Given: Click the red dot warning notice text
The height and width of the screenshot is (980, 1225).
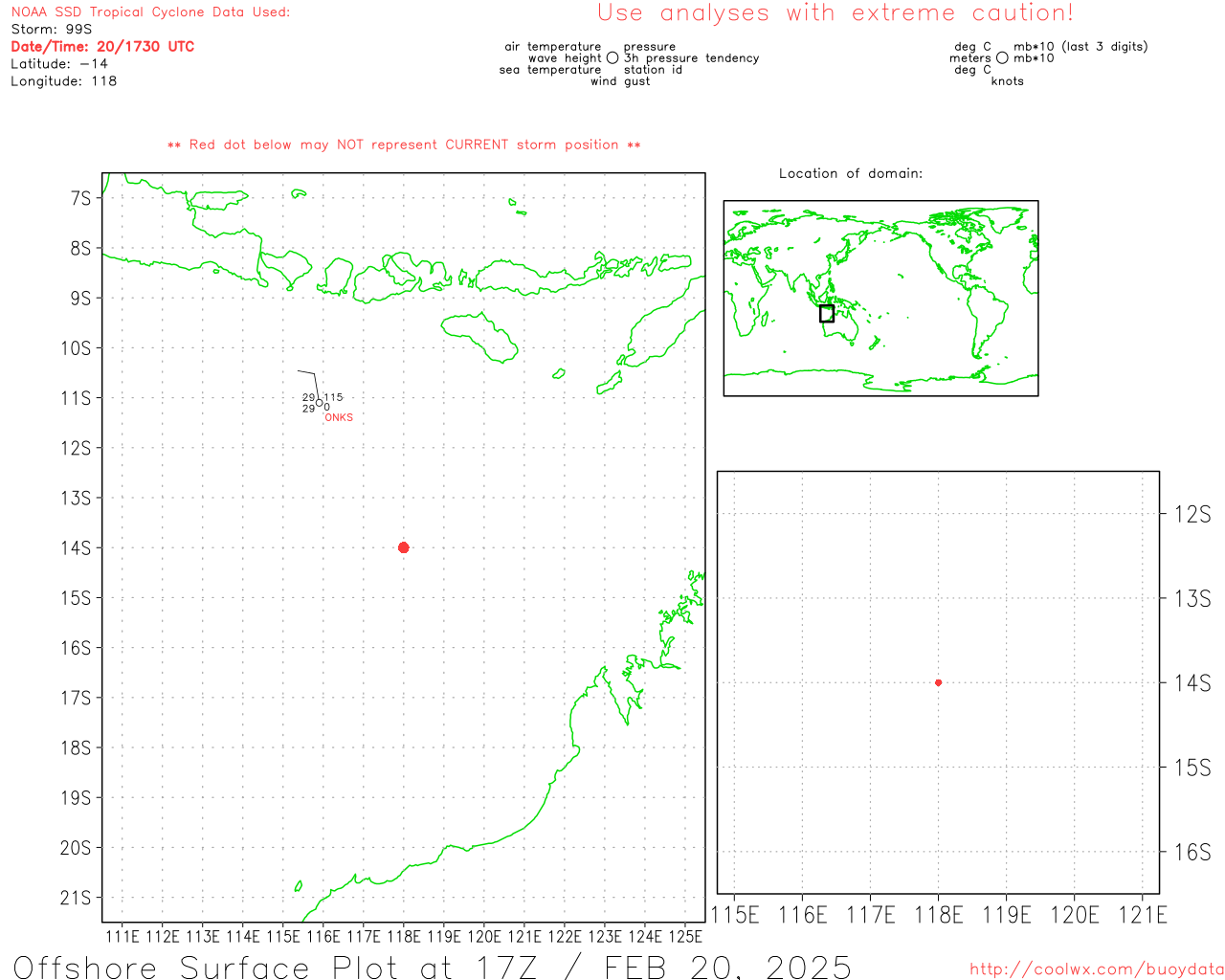Looking at the screenshot, I should point(404,145).
